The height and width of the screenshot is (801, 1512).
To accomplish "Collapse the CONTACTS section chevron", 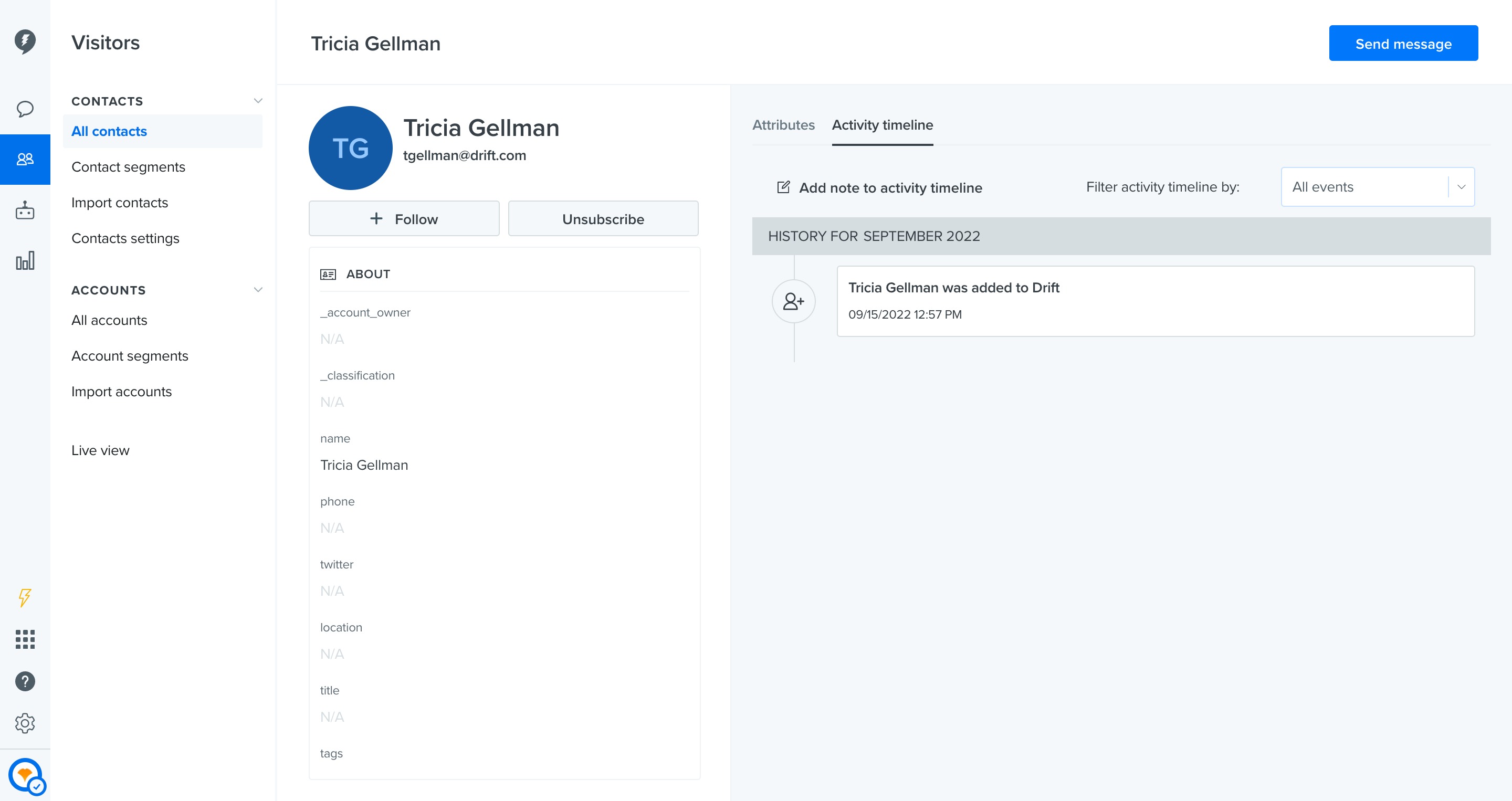I will [x=258, y=101].
